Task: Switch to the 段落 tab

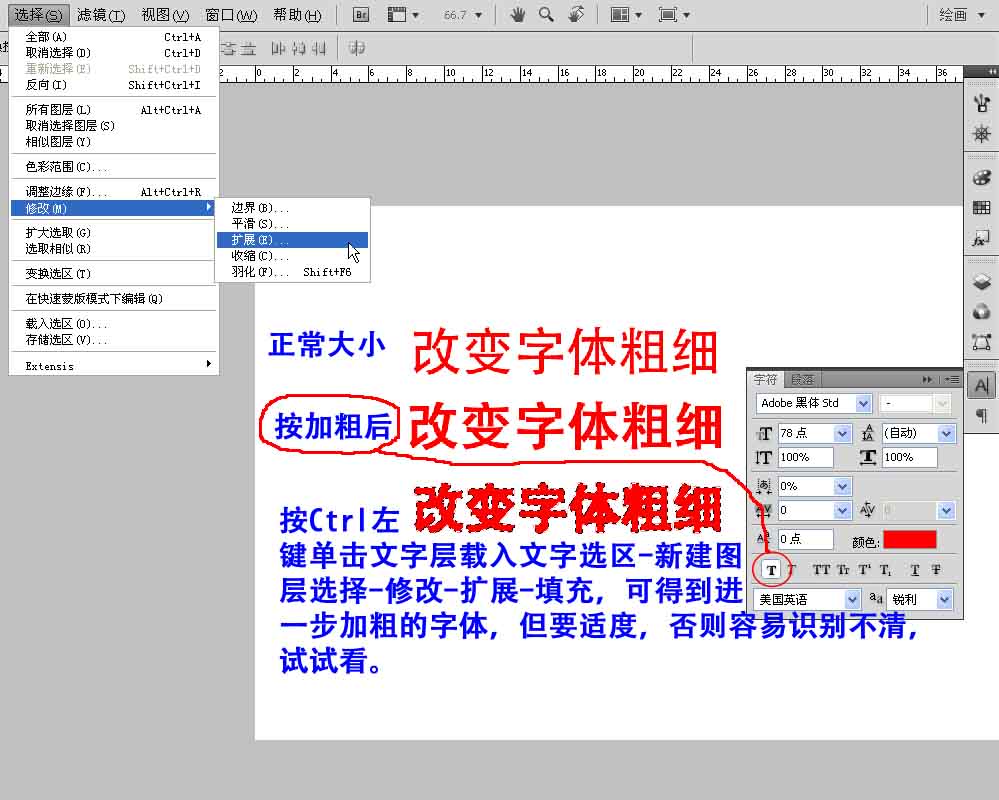Action: (x=802, y=380)
